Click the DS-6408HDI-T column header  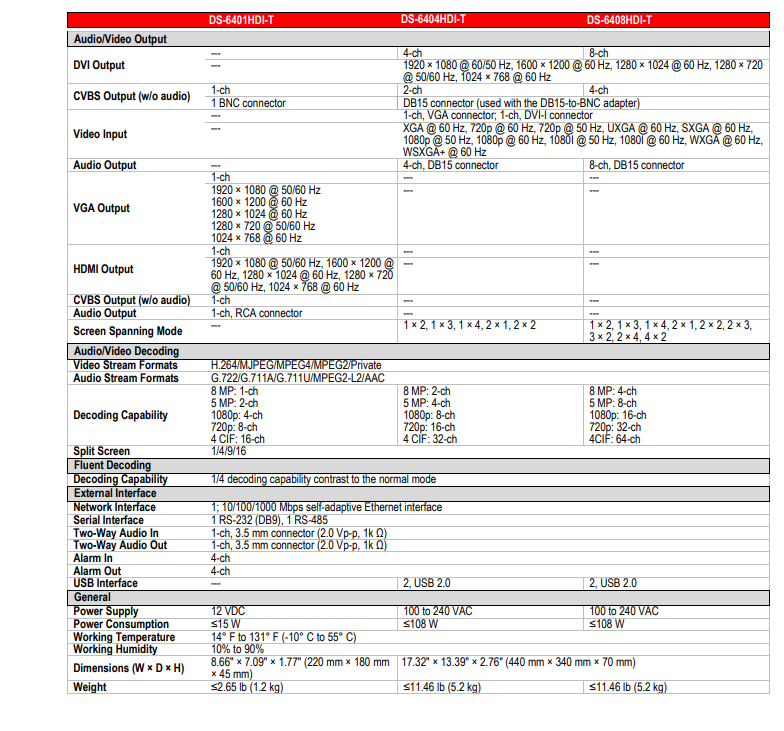(x=619, y=20)
